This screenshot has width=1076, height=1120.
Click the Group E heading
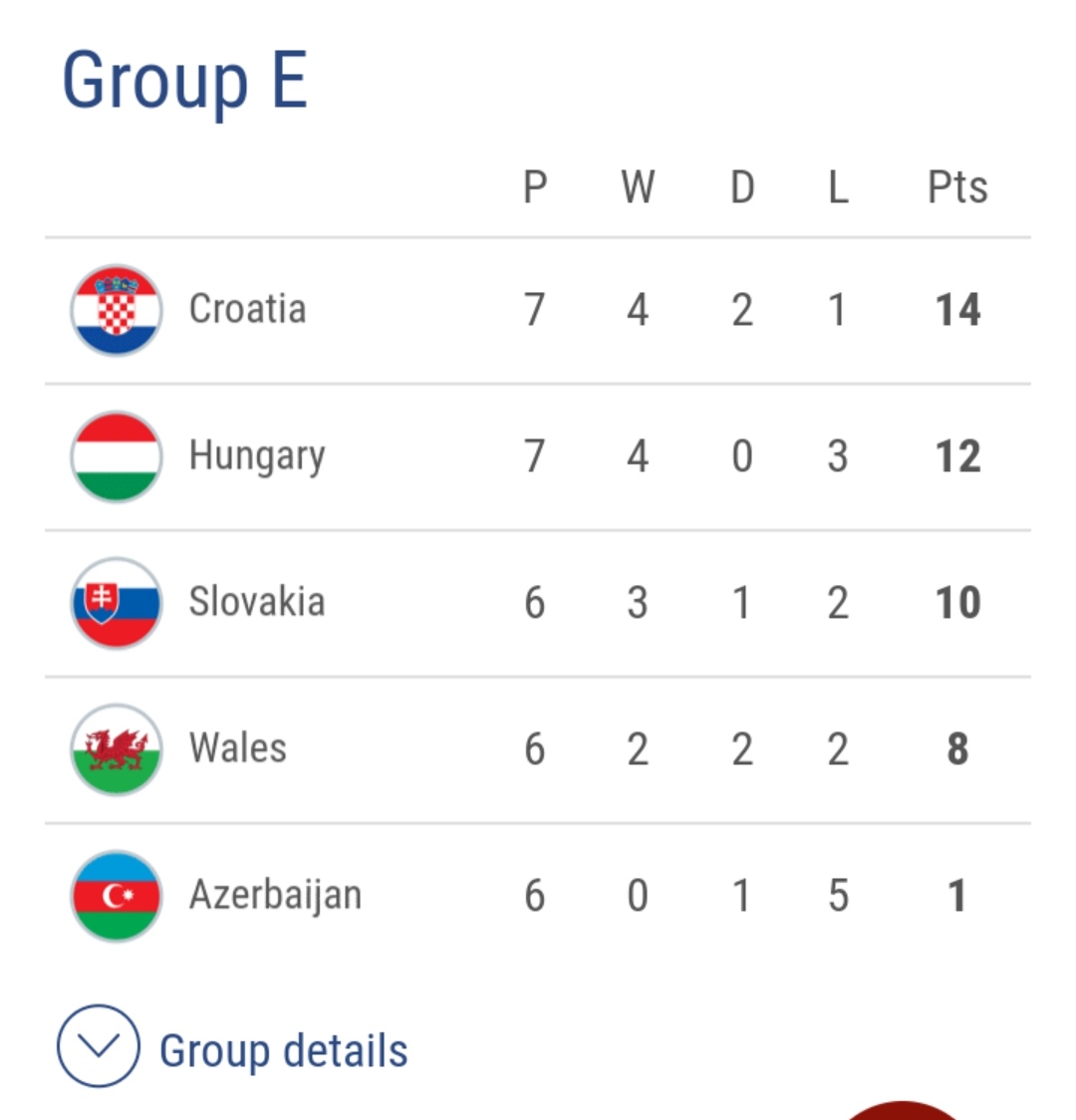coord(185,81)
